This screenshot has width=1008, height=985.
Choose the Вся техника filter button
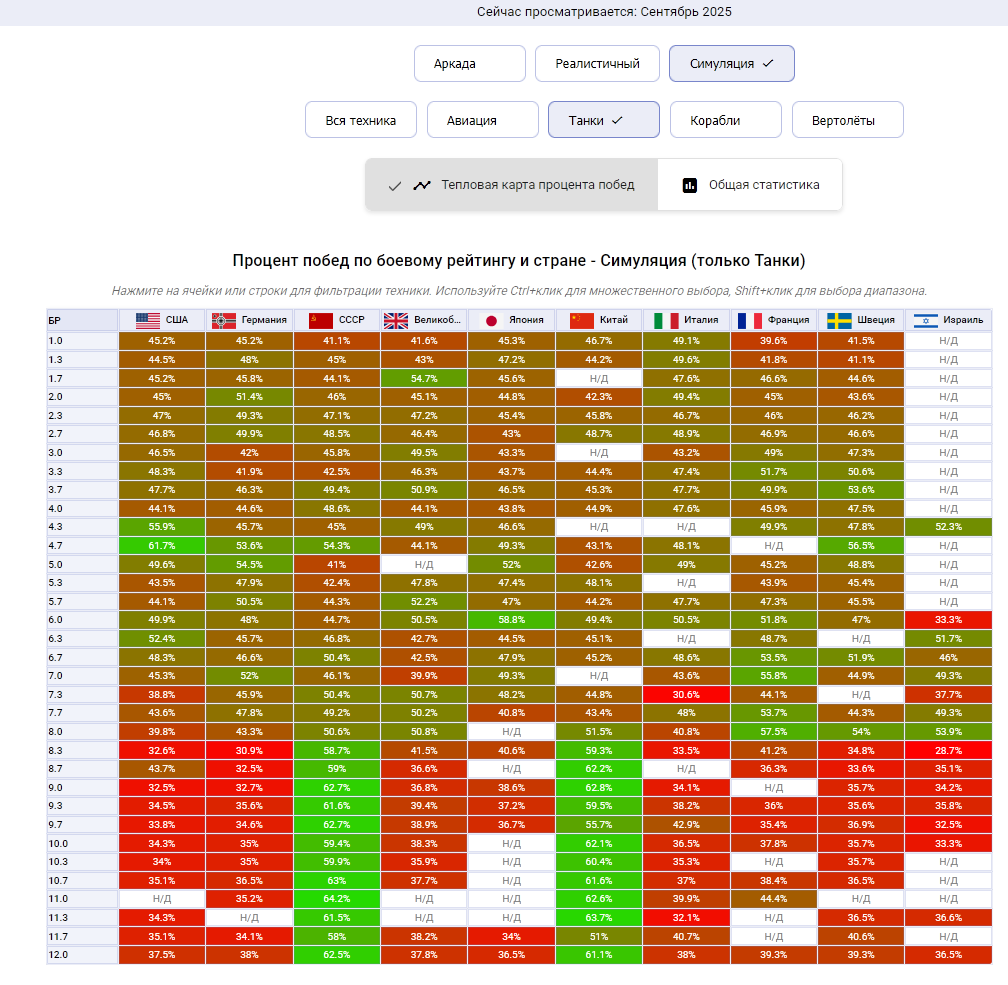(x=360, y=120)
